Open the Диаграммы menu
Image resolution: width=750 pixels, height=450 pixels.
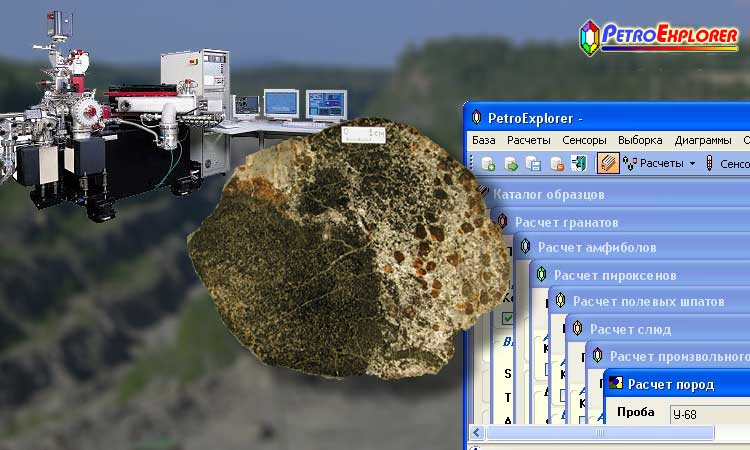(x=703, y=140)
